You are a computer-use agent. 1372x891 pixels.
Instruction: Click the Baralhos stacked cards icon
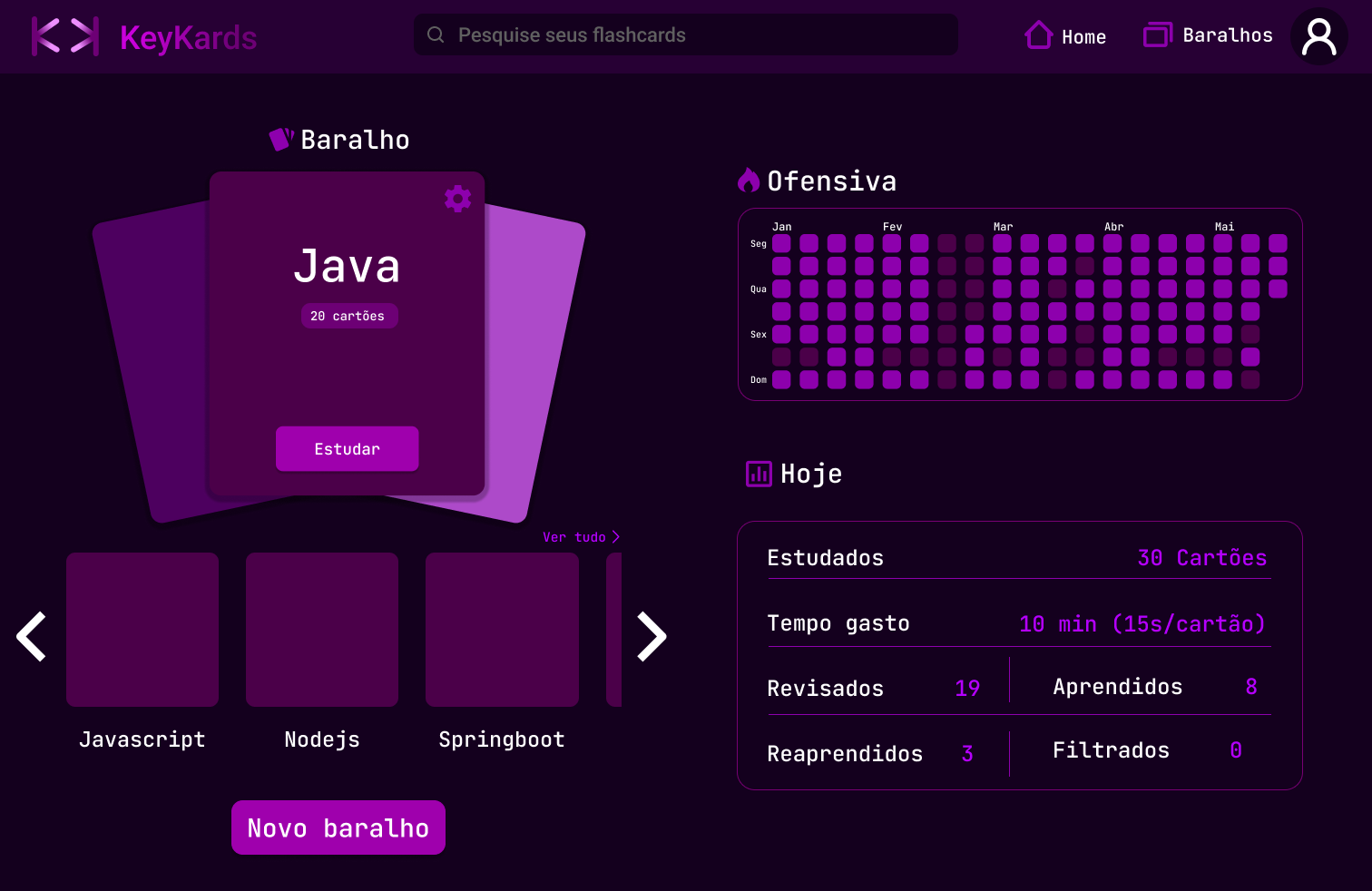pyautogui.click(x=1158, y=34)
